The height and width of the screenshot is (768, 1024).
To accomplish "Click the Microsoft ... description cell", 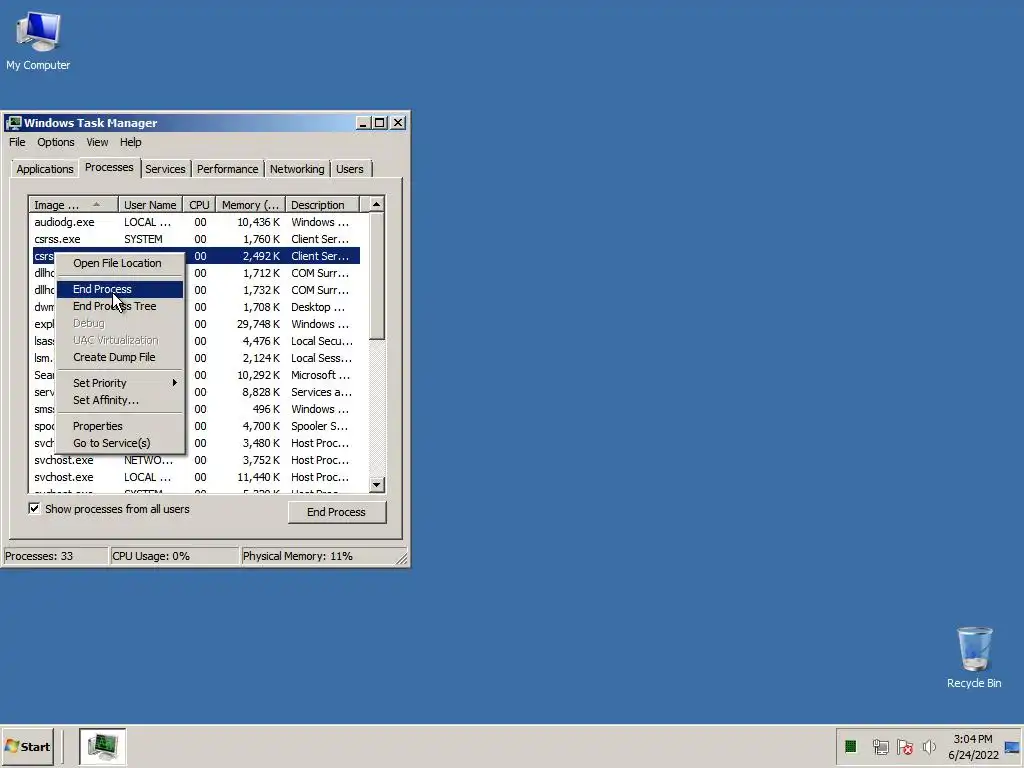I will tap(320, 375).
